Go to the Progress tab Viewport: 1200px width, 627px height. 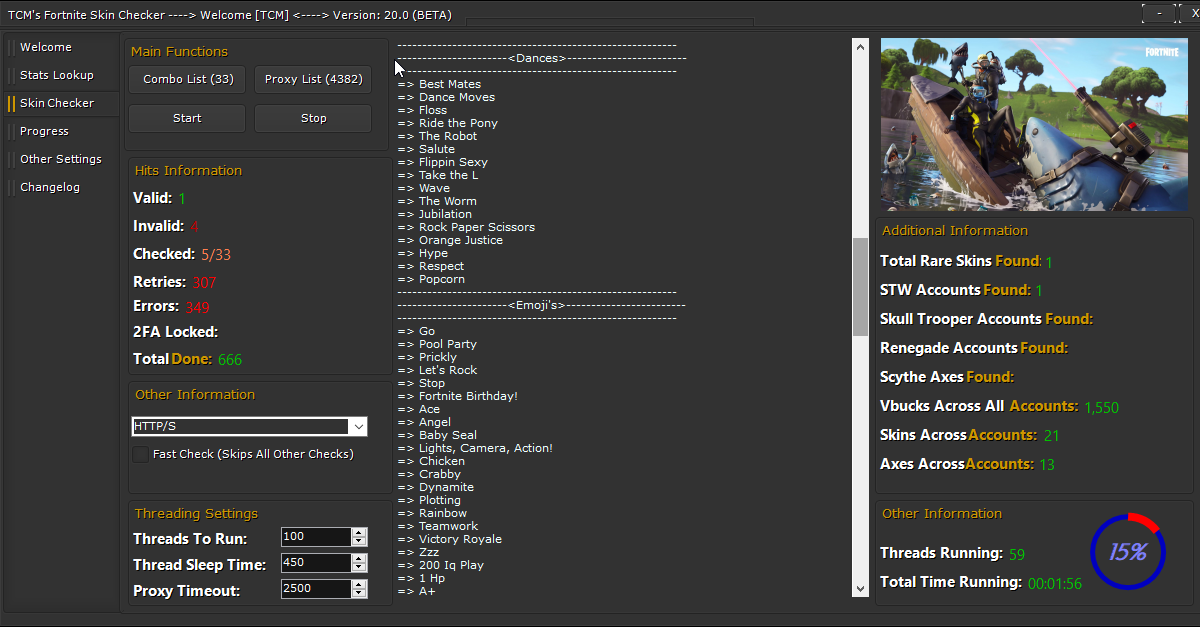61,131
